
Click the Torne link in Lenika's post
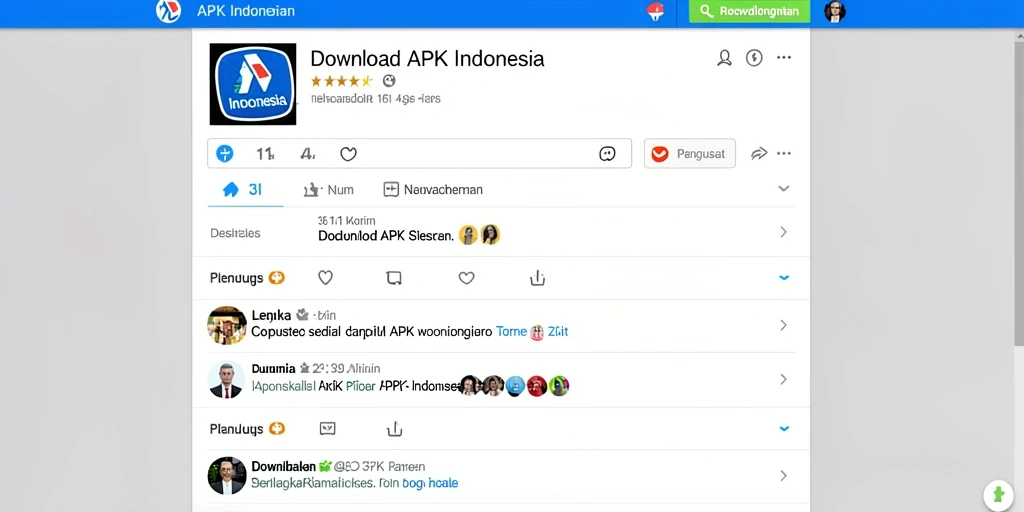511,332
